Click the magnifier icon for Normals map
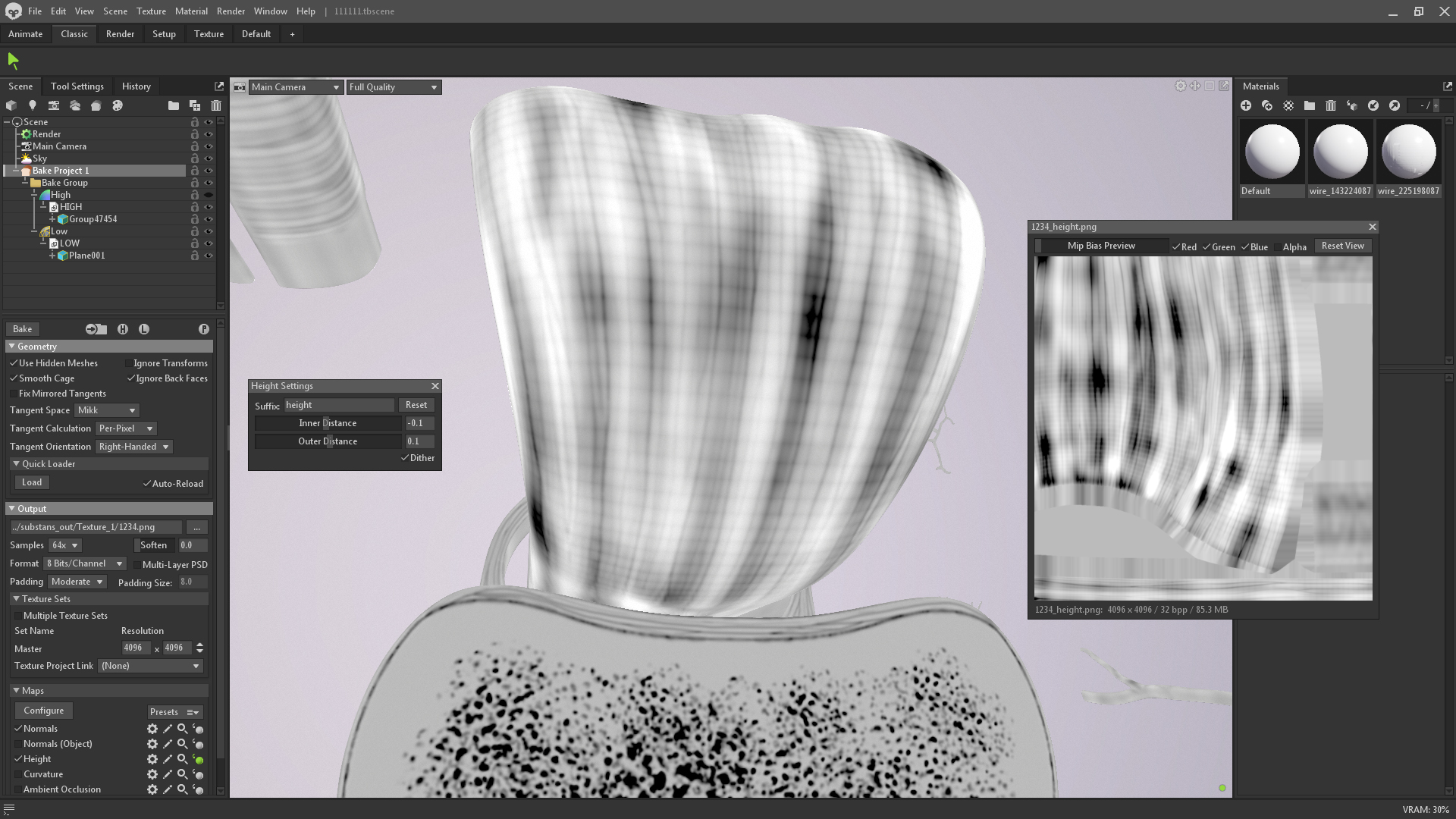Viewport: 1456px width, 819px height. click(x=182, y=729)
